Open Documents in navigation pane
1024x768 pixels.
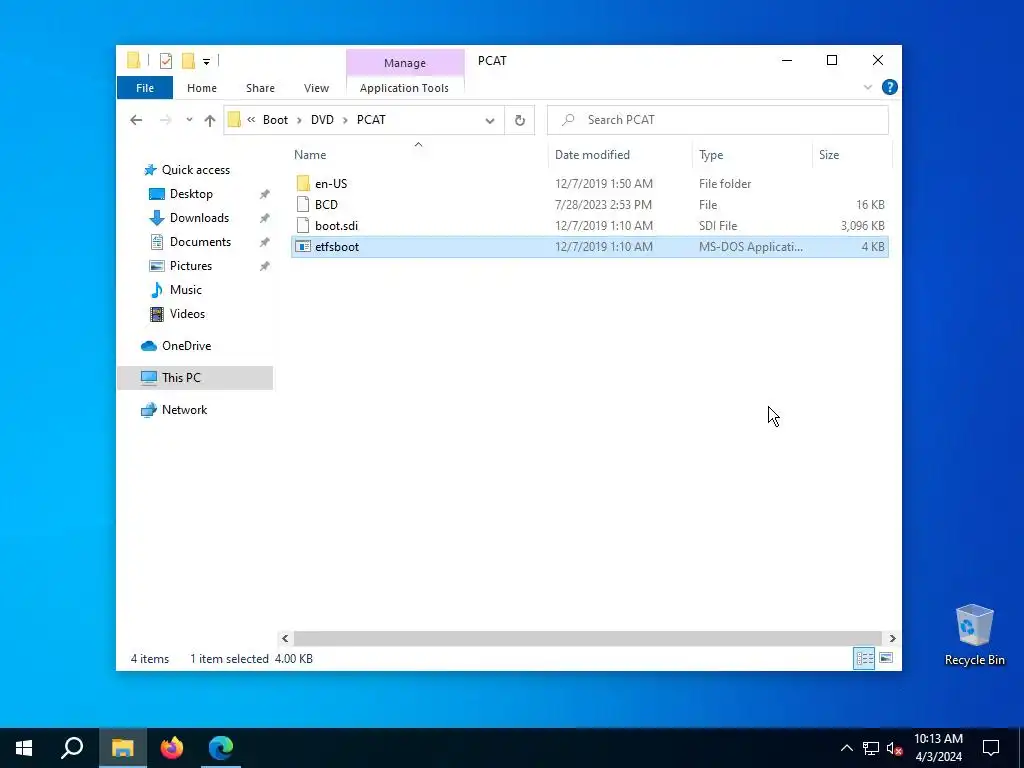200,242
